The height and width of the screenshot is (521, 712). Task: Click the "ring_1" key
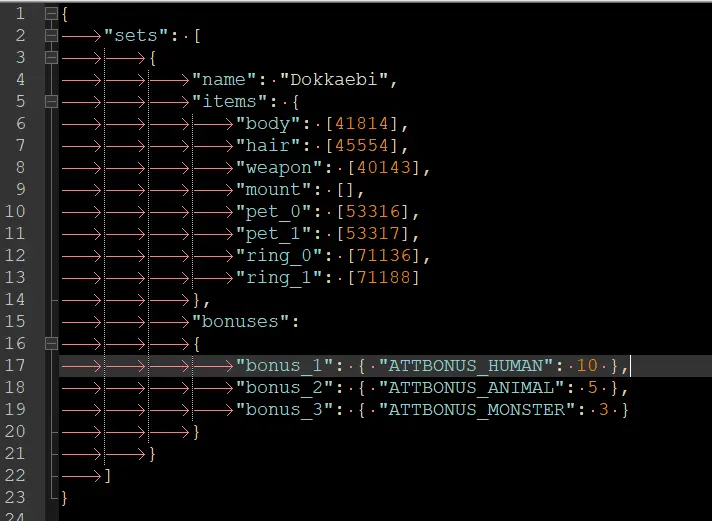click(x=279, y=278)
